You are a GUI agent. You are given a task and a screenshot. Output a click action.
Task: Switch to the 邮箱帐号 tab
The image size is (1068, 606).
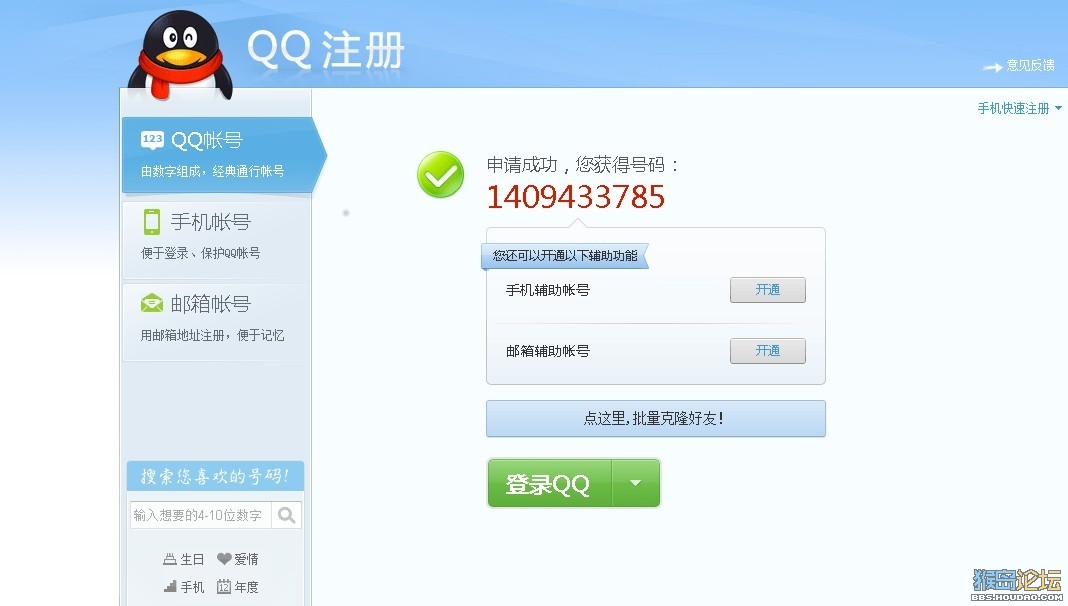[217, 319]
